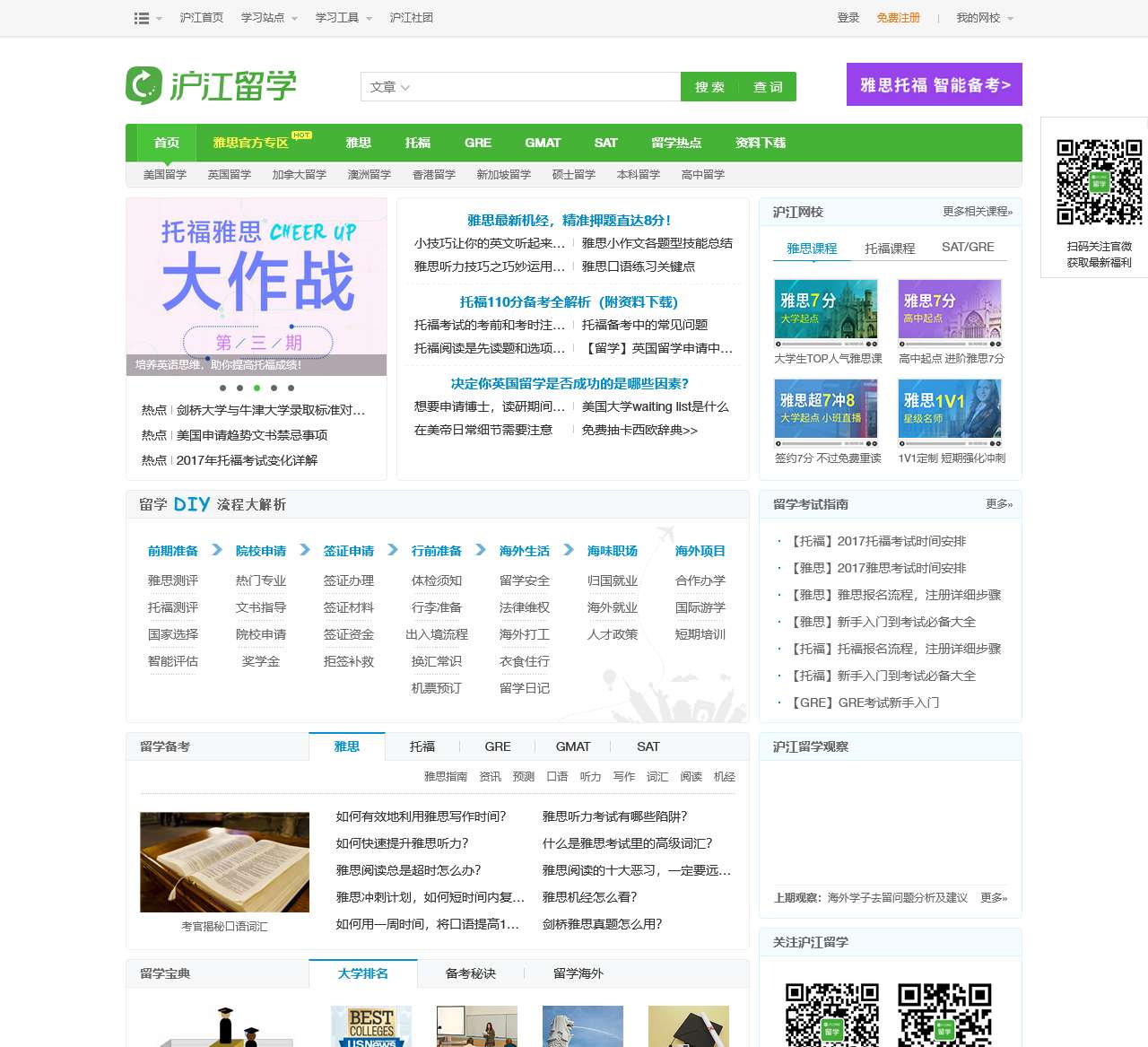Click the 沪江留学 logo
Image resolution: width=1148 pixels, height=1047 pixels.
pos(211,85)
